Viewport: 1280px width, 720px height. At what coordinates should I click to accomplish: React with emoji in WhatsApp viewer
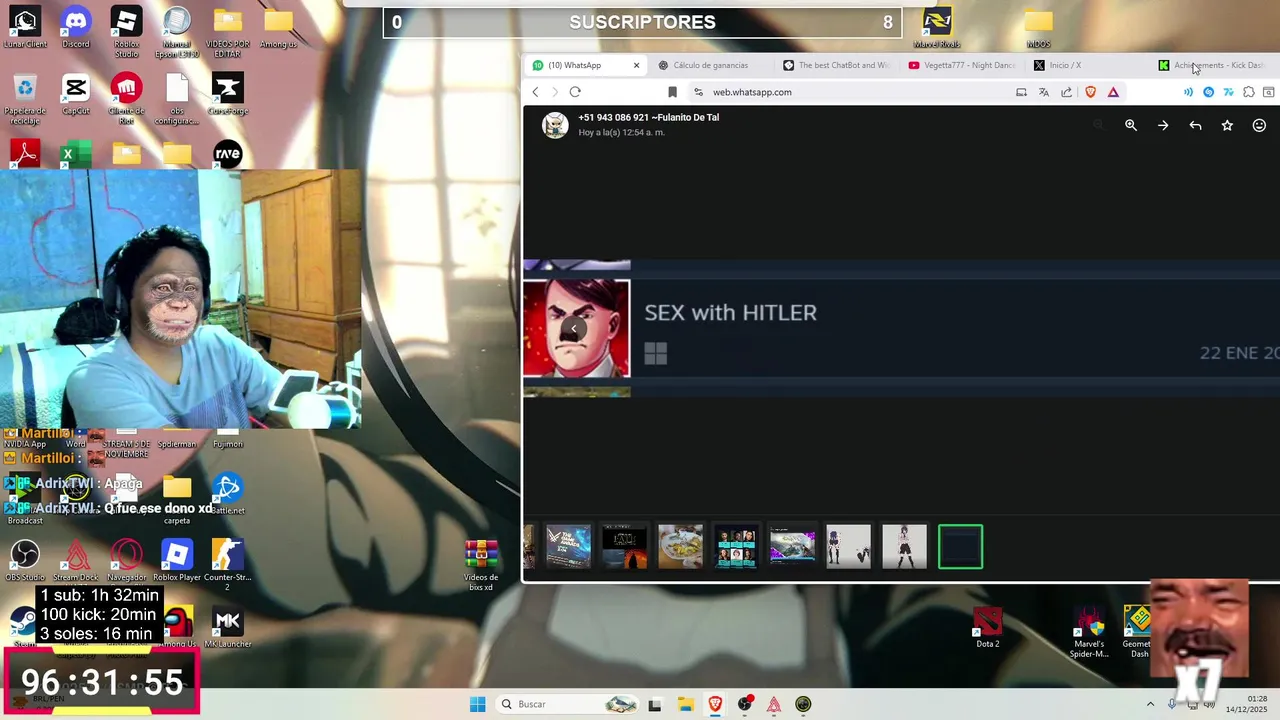1259,125
